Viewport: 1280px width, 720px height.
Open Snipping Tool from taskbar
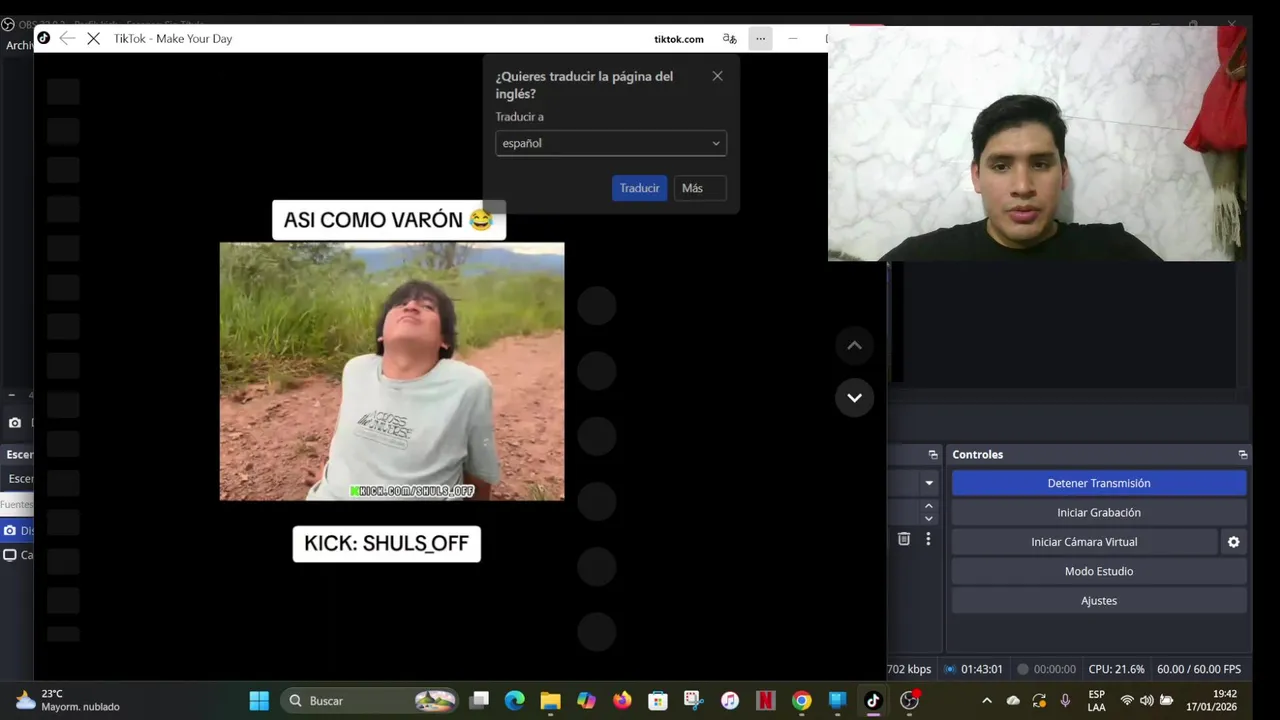tap(694, 701)
